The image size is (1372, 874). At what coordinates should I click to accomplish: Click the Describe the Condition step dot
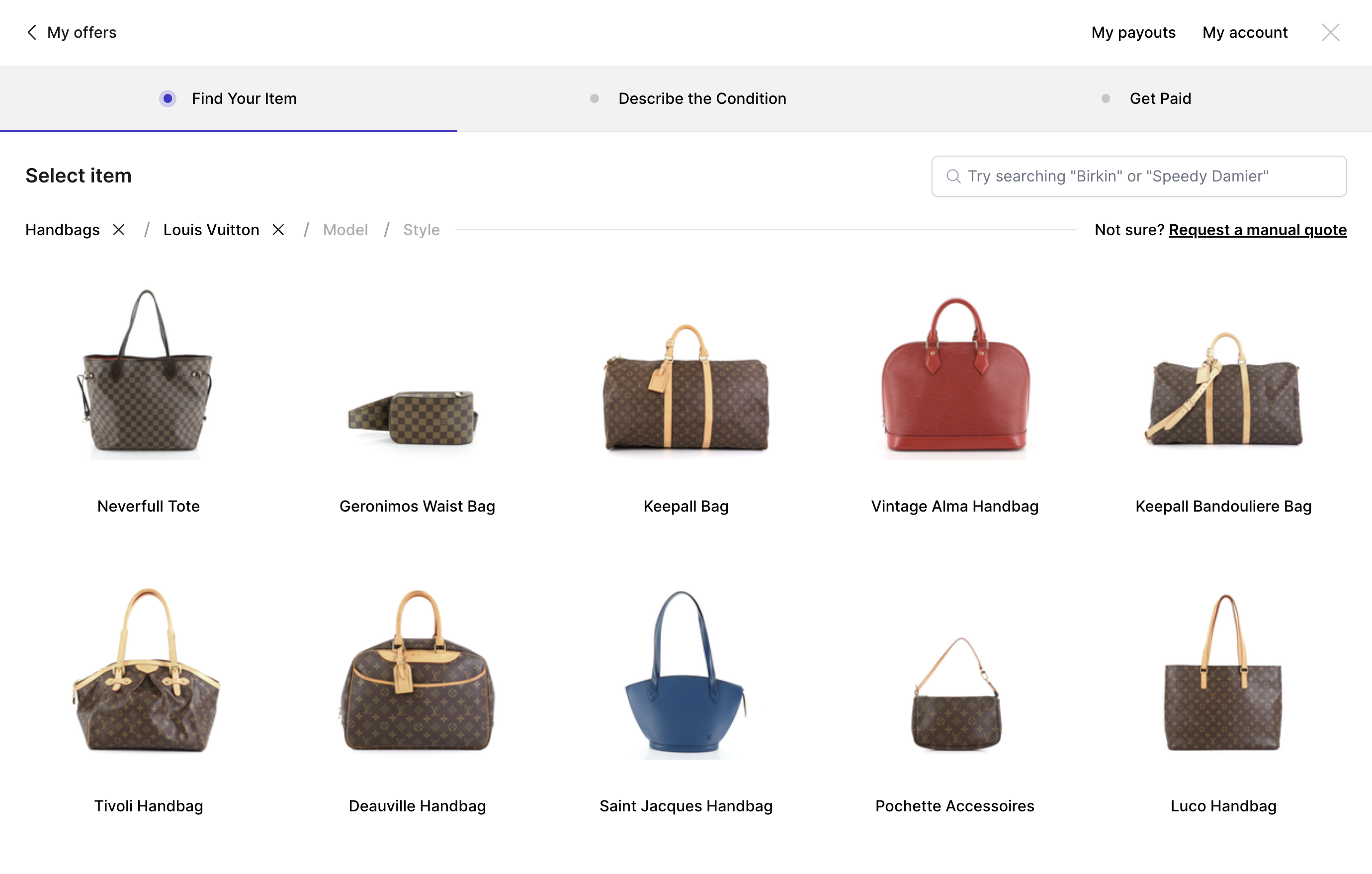pyautogui.click(x=594, y=98)
